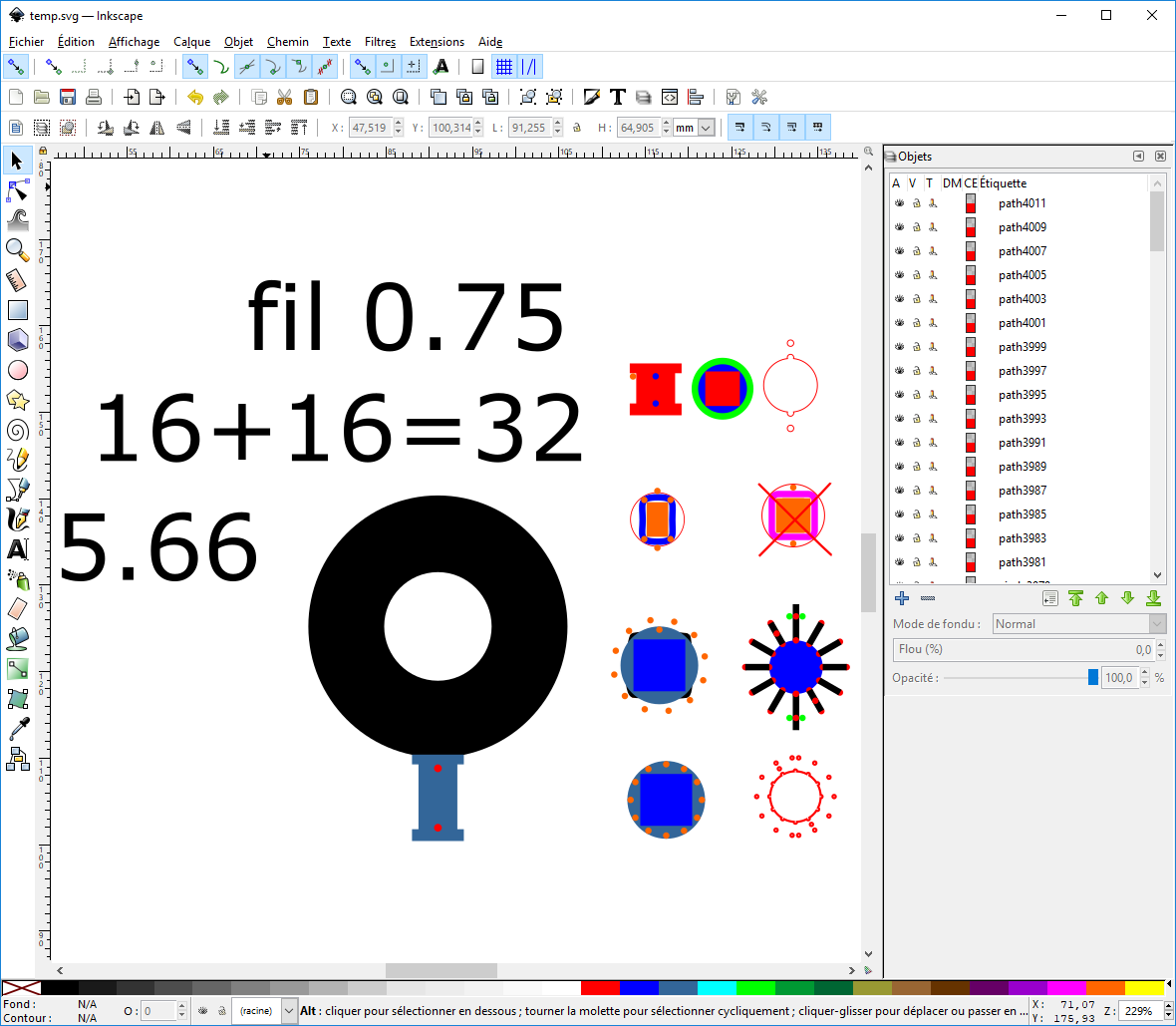Pick the Spiral tool
1176x1026 pixels.
point(17,430)
